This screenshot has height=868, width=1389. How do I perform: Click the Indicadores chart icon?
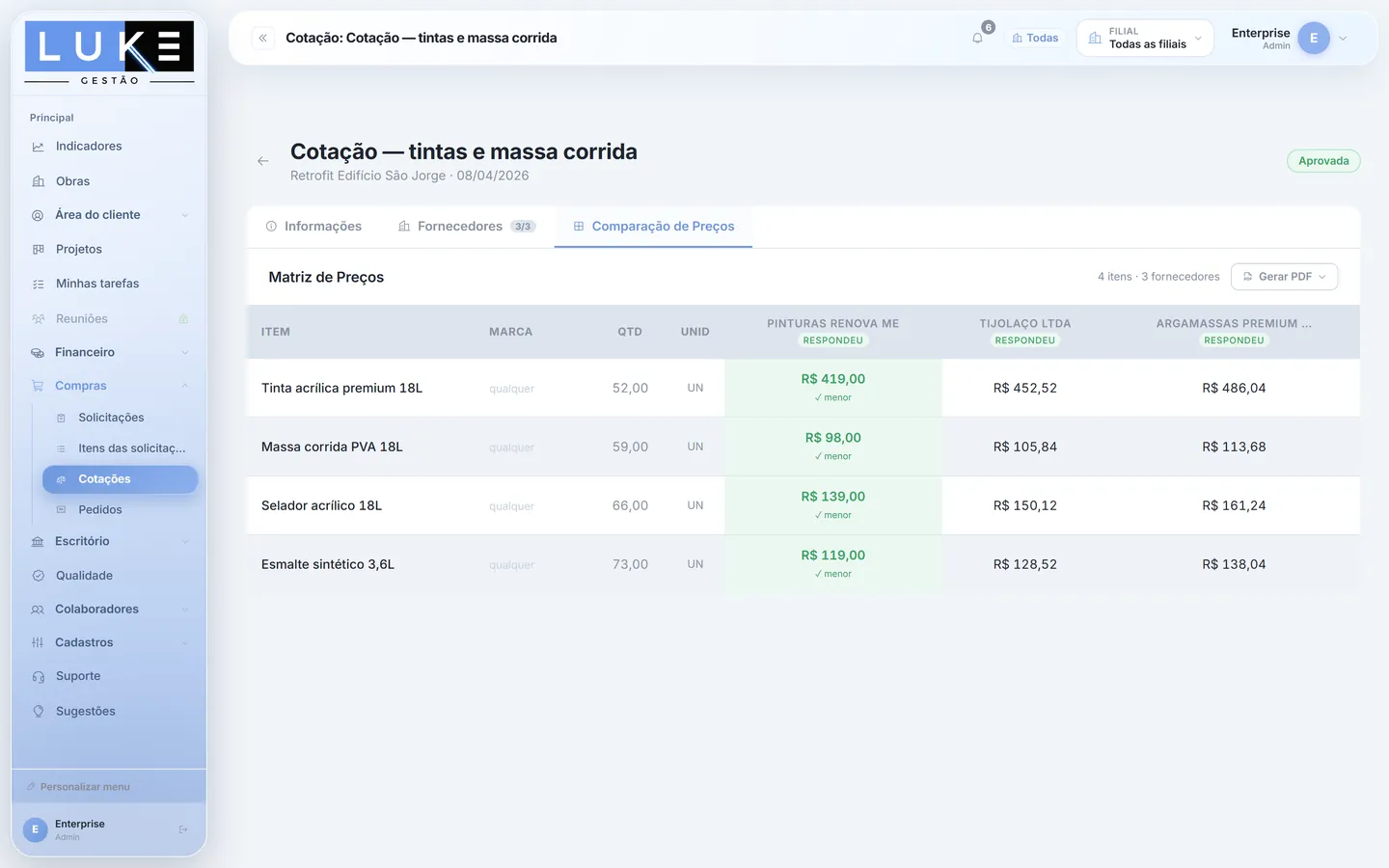(39, 147)
